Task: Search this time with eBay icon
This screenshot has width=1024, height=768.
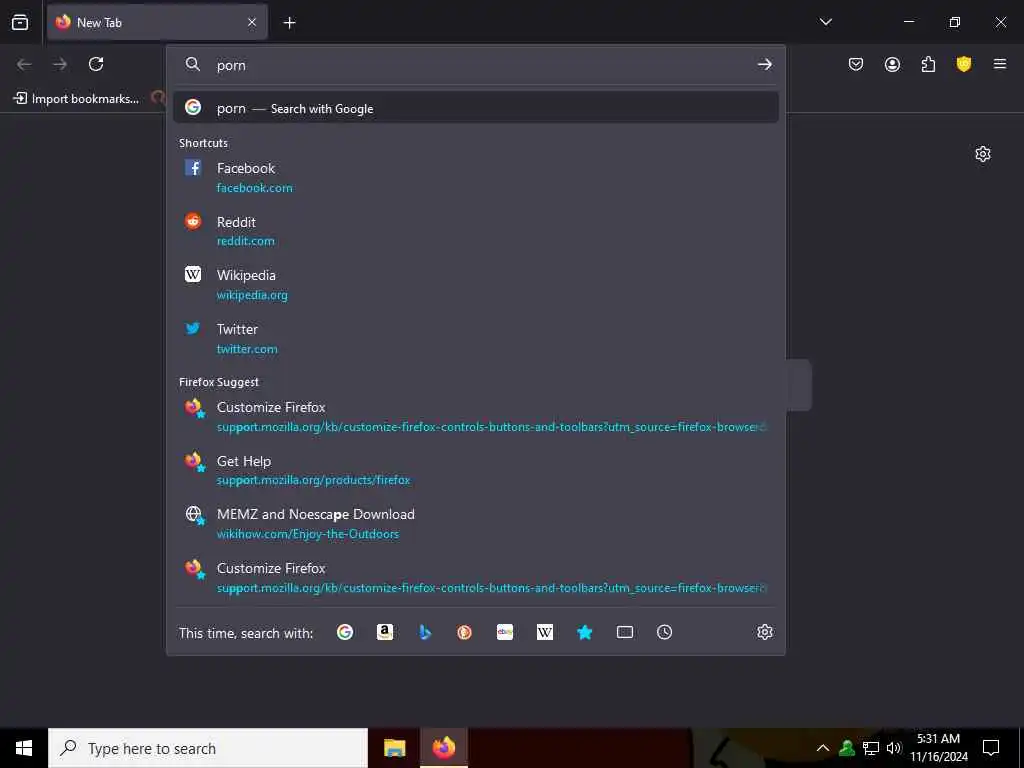Action: click(505, 632)
